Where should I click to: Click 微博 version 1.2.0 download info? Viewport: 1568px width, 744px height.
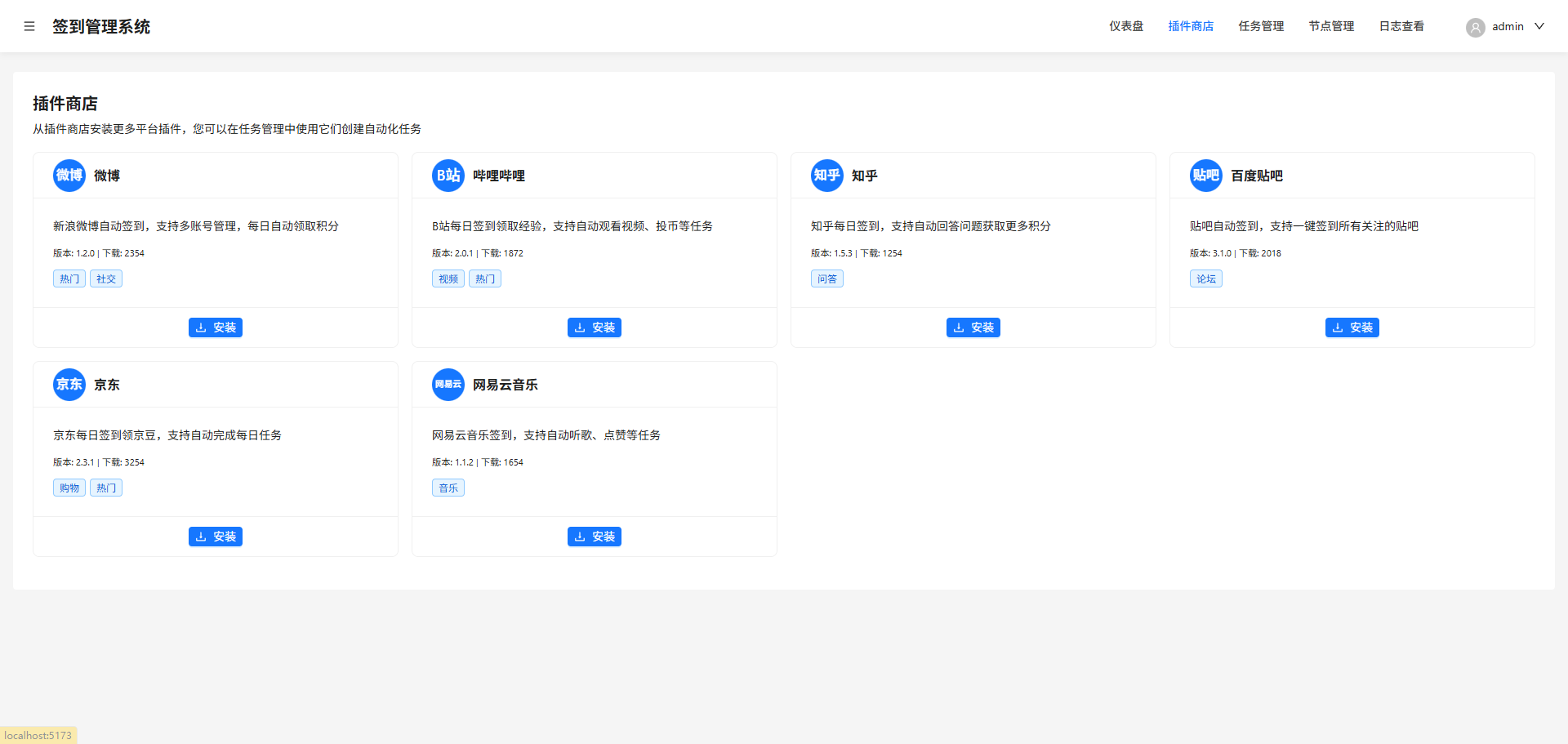click(x=99, y=253)
